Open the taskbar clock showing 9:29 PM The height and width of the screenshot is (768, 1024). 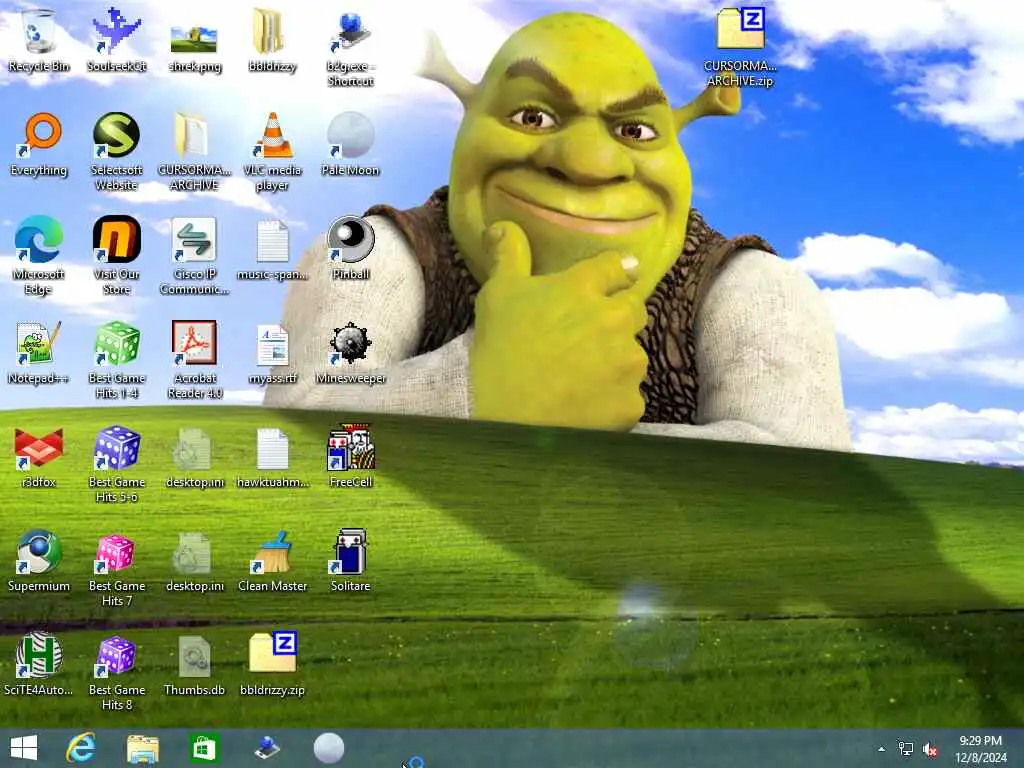click(x=980, y=749)
